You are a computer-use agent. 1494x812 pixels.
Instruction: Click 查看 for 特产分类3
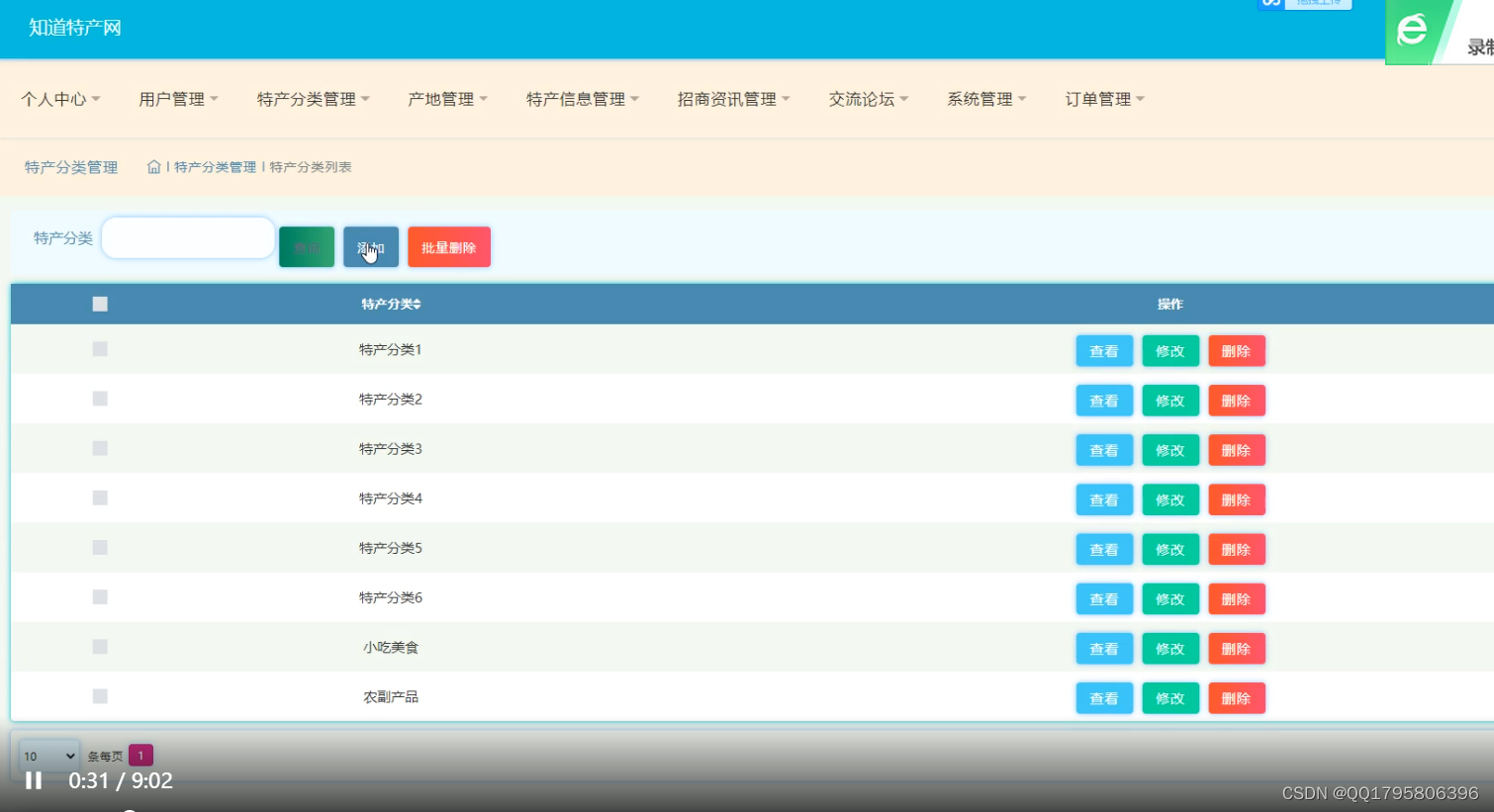pos(1104,450)
